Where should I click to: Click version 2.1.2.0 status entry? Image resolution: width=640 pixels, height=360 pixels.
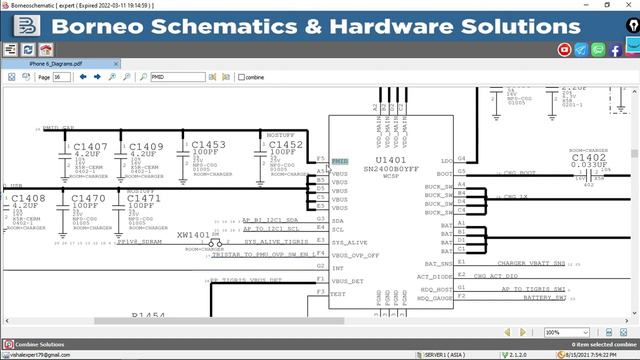tap(517, 355)
